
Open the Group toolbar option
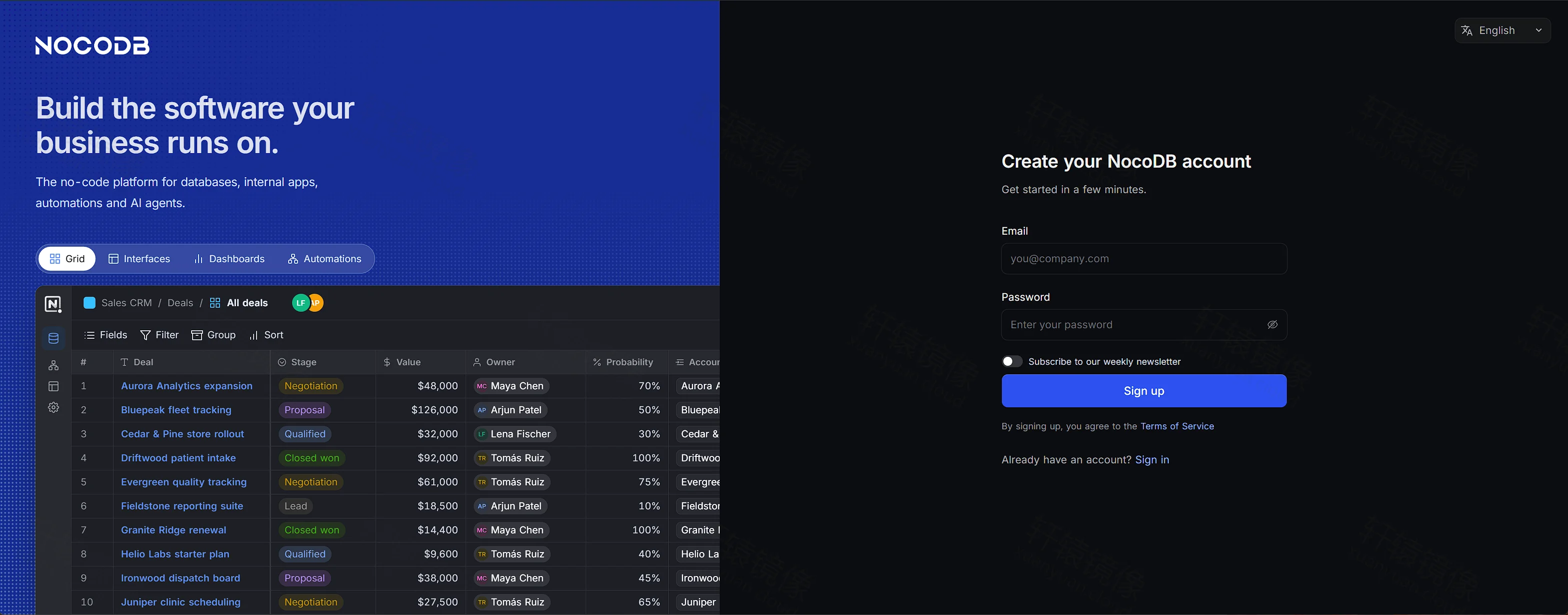tap(214, 335)
